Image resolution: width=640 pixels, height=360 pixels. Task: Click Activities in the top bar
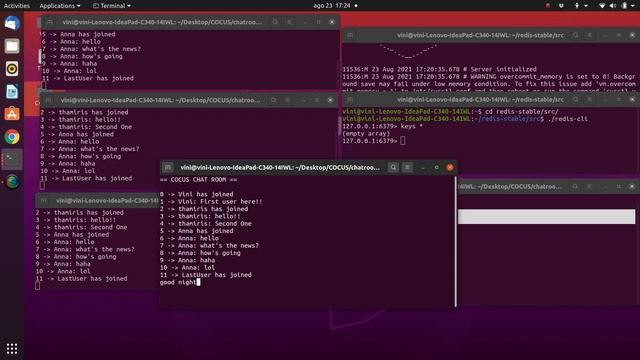pyautogui.click(x=17, y=6)
